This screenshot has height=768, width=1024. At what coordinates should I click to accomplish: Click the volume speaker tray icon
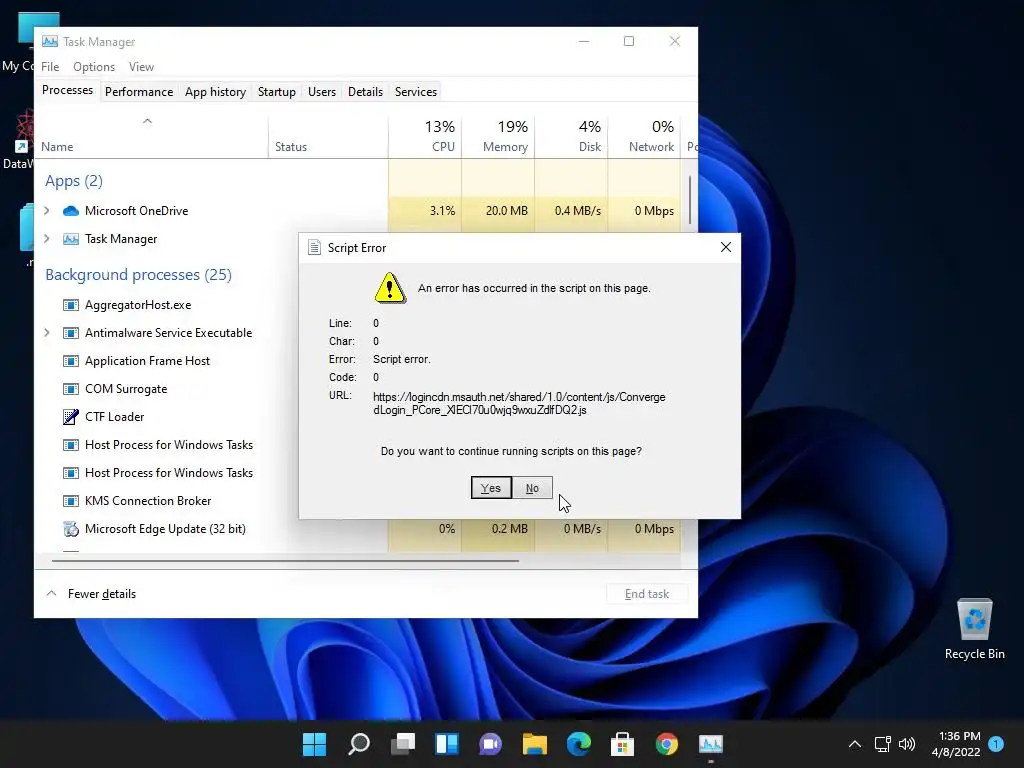coord(906,744)
